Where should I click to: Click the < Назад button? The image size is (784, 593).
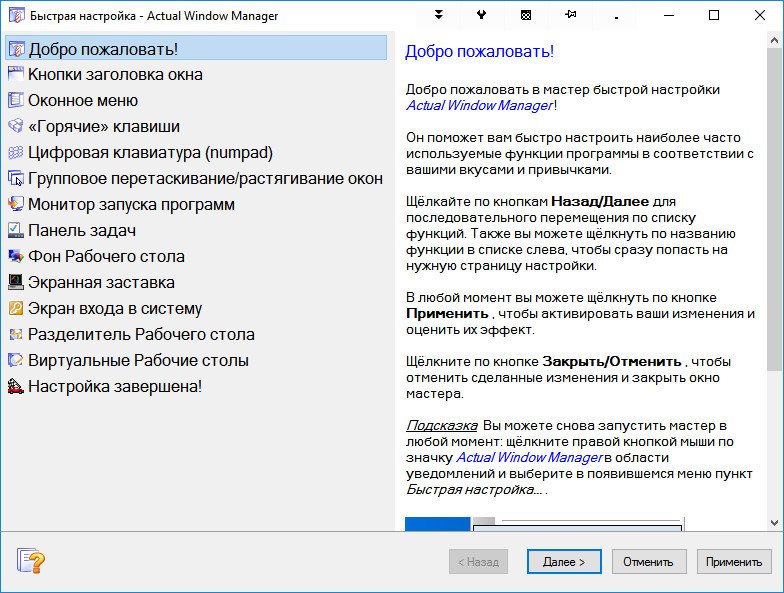tap(478, 562)
